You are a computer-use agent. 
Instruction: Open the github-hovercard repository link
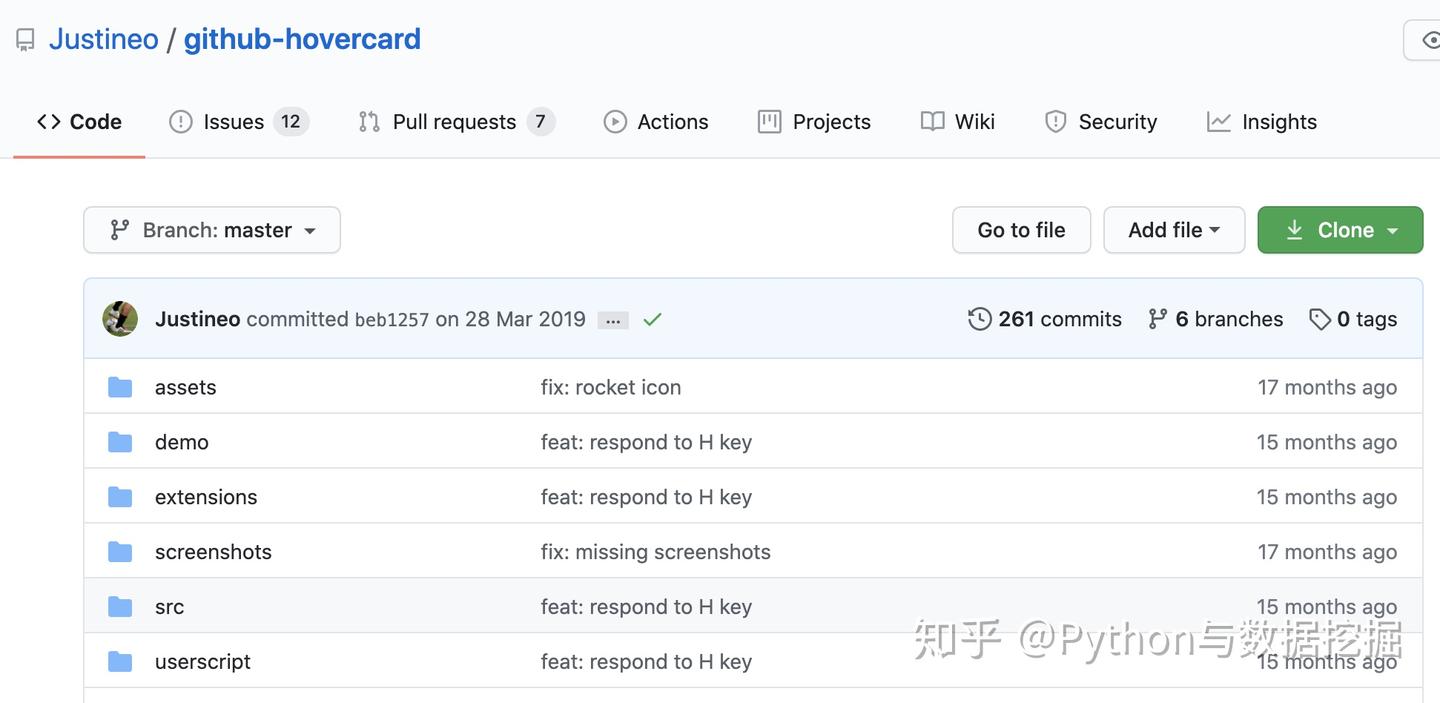302,39
